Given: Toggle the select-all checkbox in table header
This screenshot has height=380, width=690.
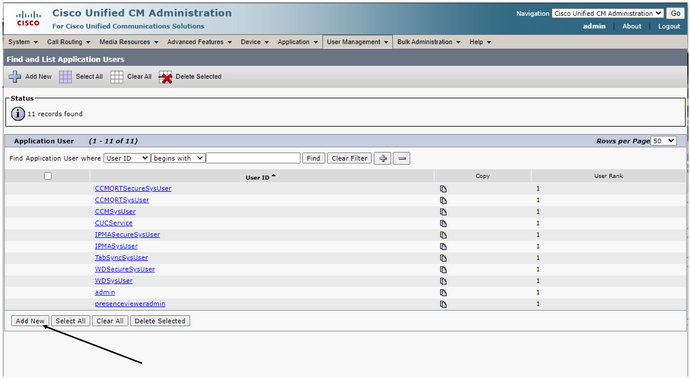Looking at the screenshot, I should [48, 176].
